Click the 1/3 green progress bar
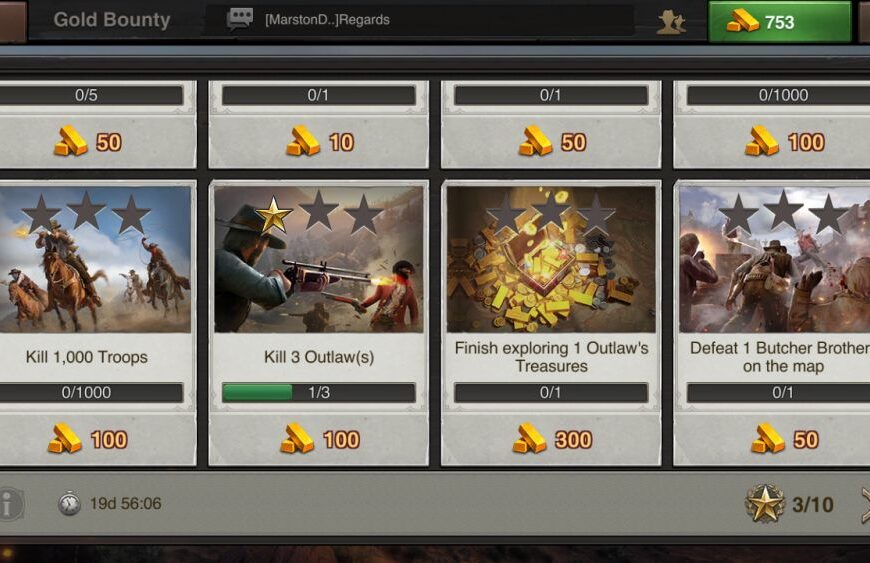The image size is (870, 563). [318, 392]
